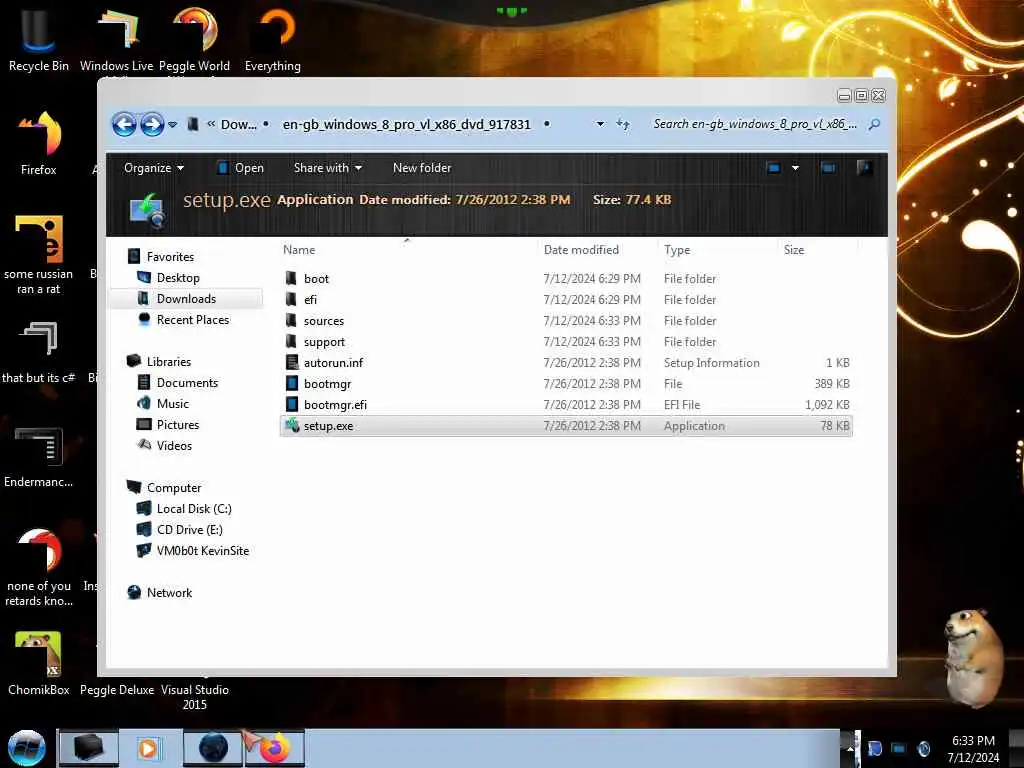Select setup.exe in the file list

566,426
